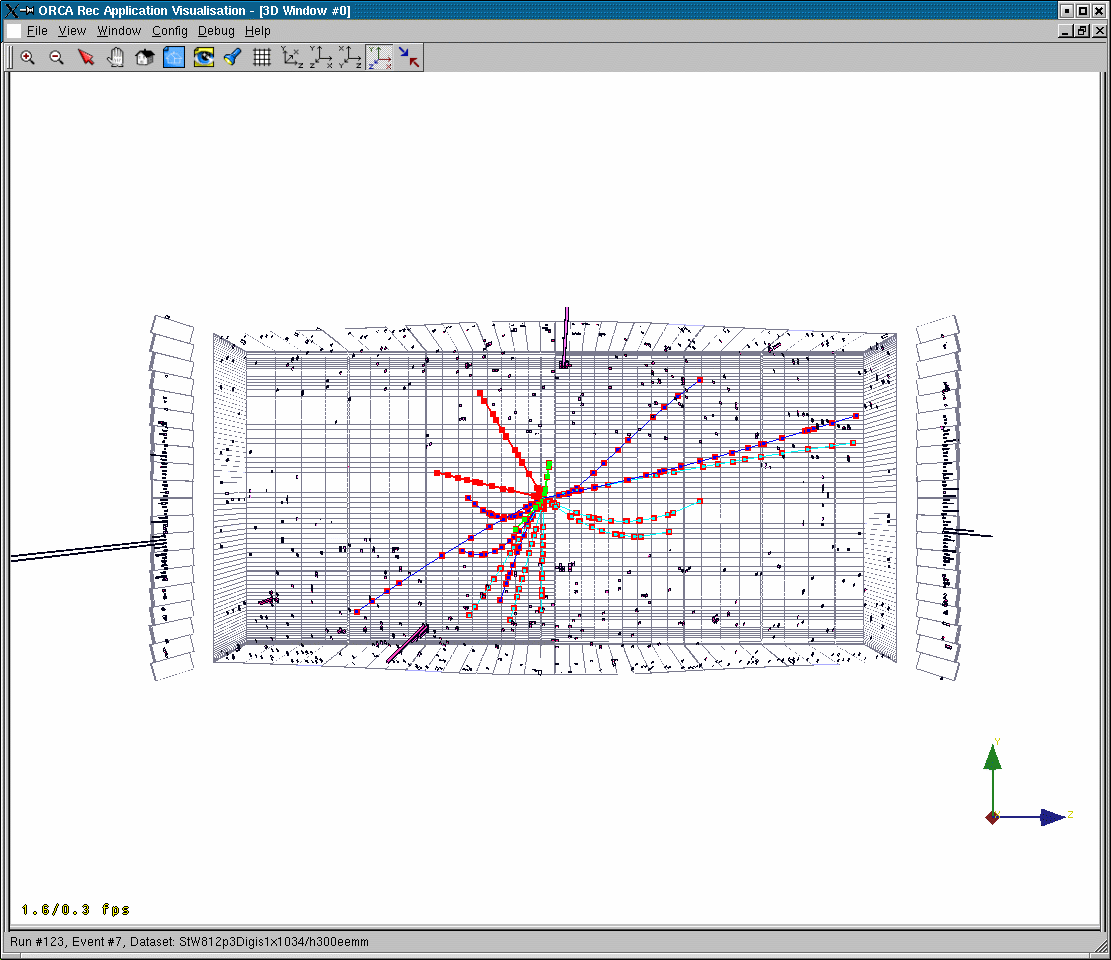This screenshot has height=960, width=1111.
Task: Toggle the highlighted Y-Z axis view button
Action: pos(379,57)
